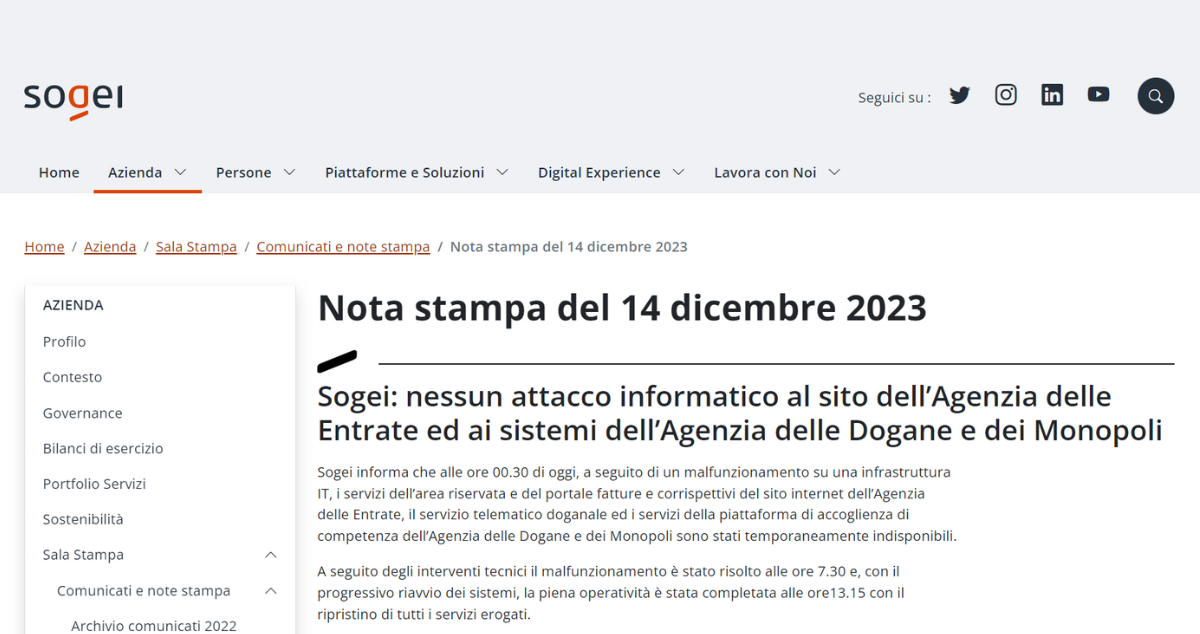1200x634 pixels.
Task: Open Sogei's Instagram profile icon
Action: coord(1006,95)
